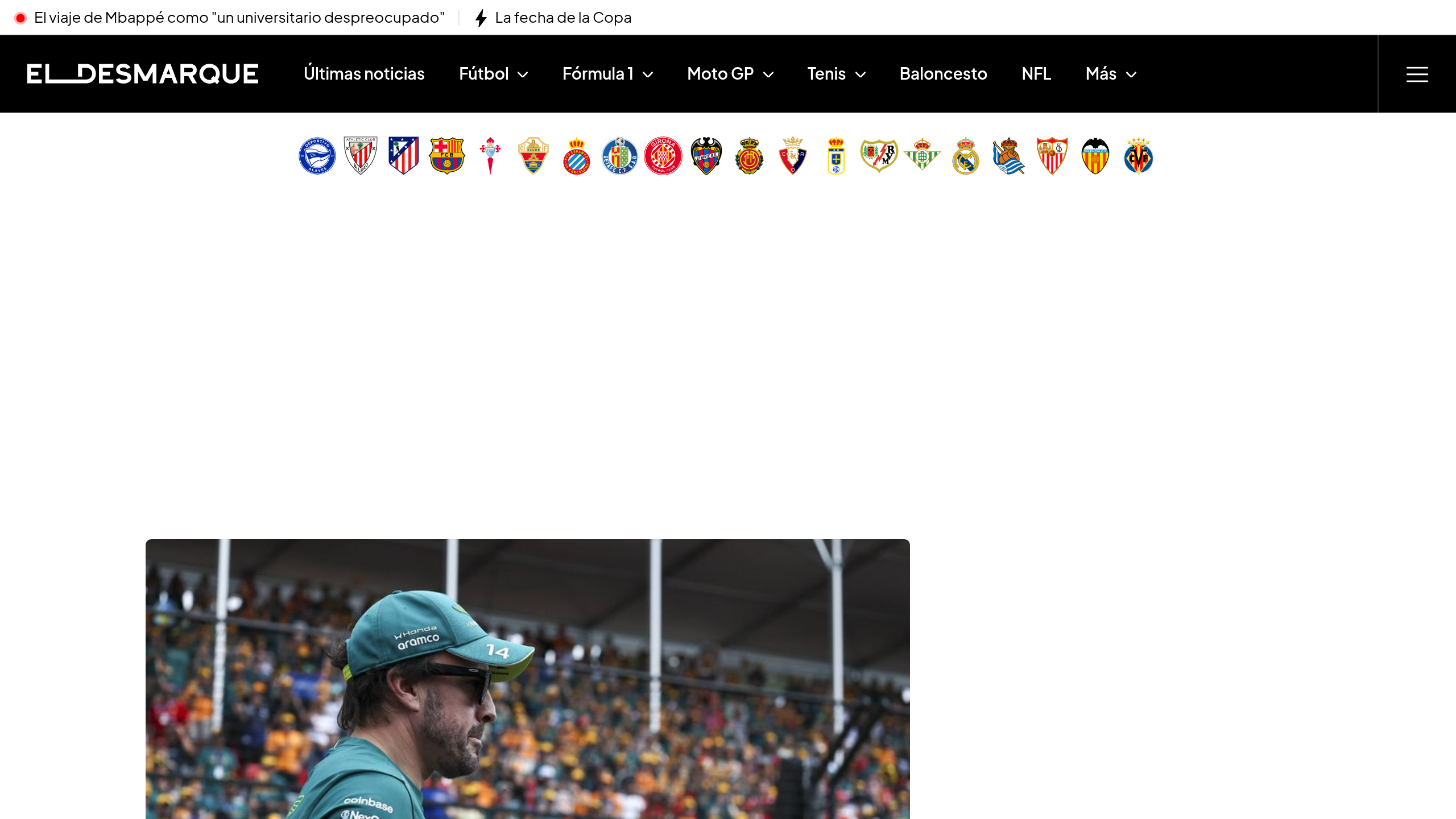Go to Últimas noticias
Image resolution: width=1456 pixels, height=819 pixels.
click(364, 74)
